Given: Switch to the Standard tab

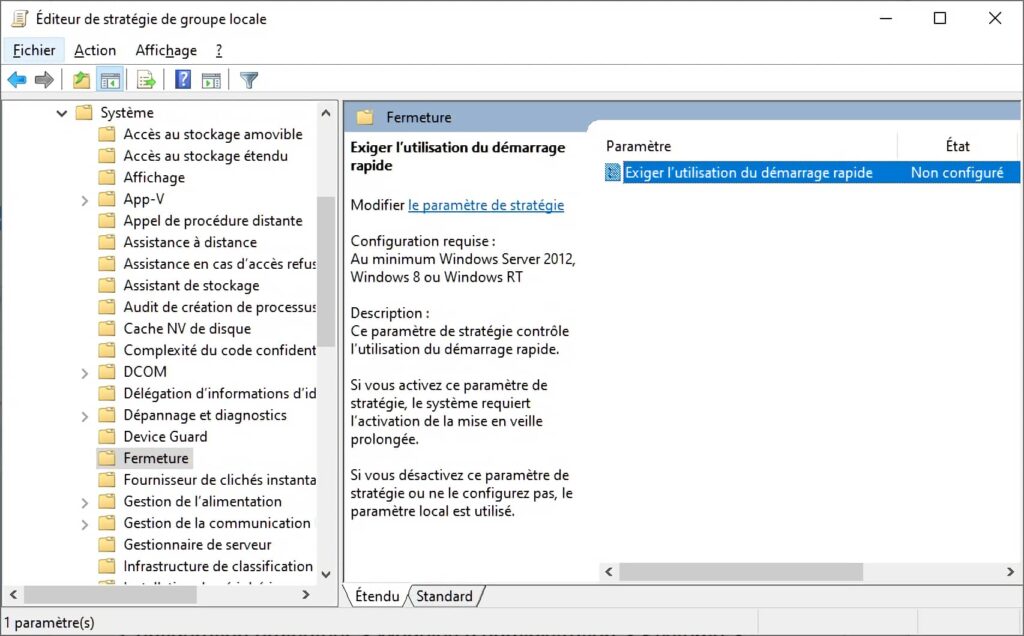Looking at the screenshot, I should [x=444, y=596].
